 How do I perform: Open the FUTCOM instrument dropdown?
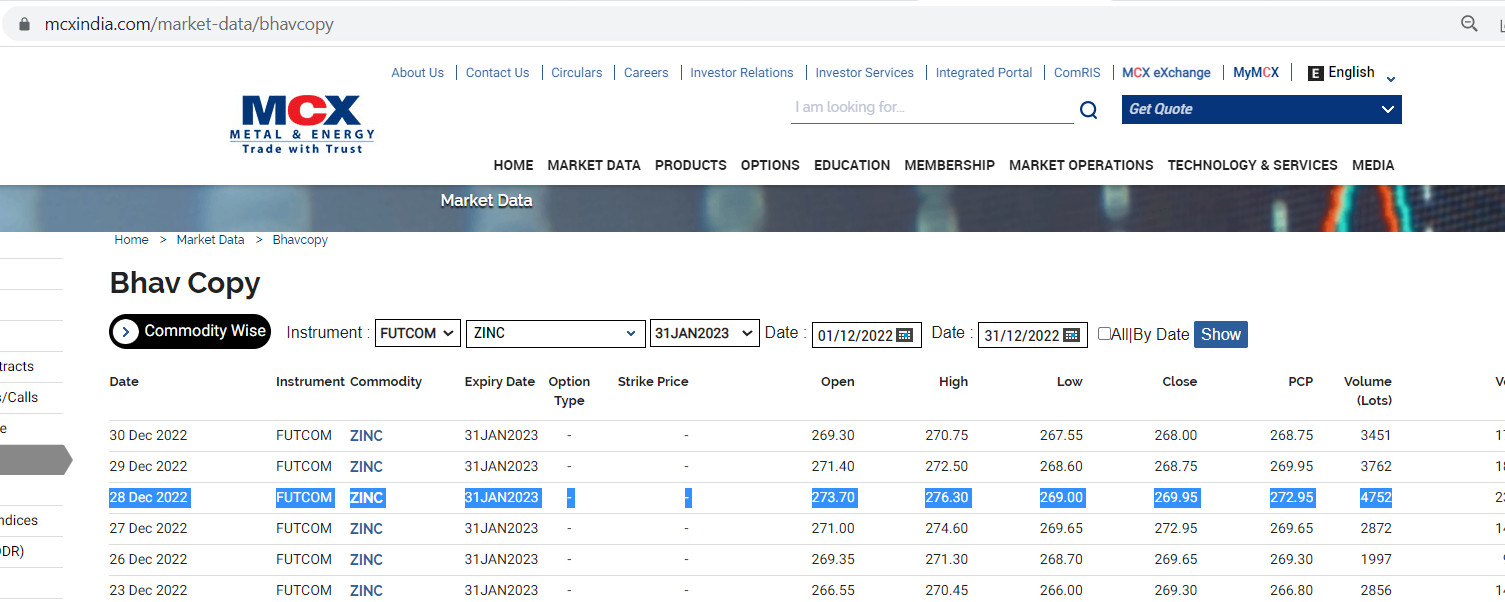[418, 334]
